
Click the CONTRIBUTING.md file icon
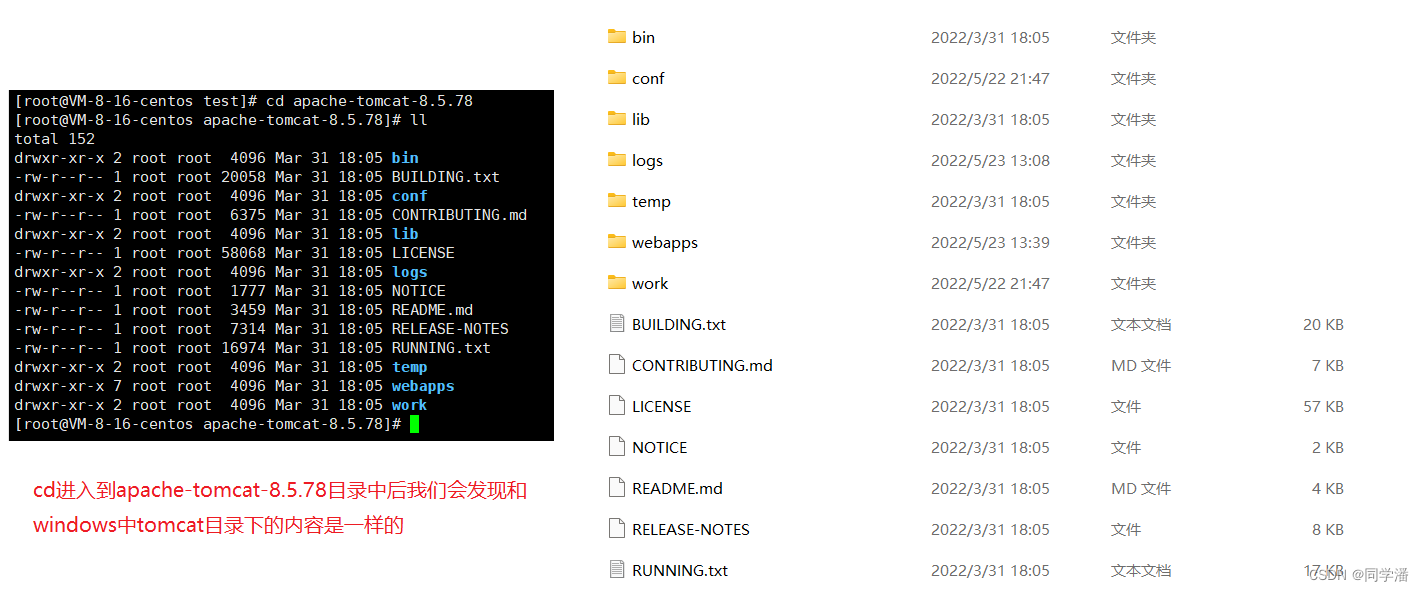[x=617, y=364]
